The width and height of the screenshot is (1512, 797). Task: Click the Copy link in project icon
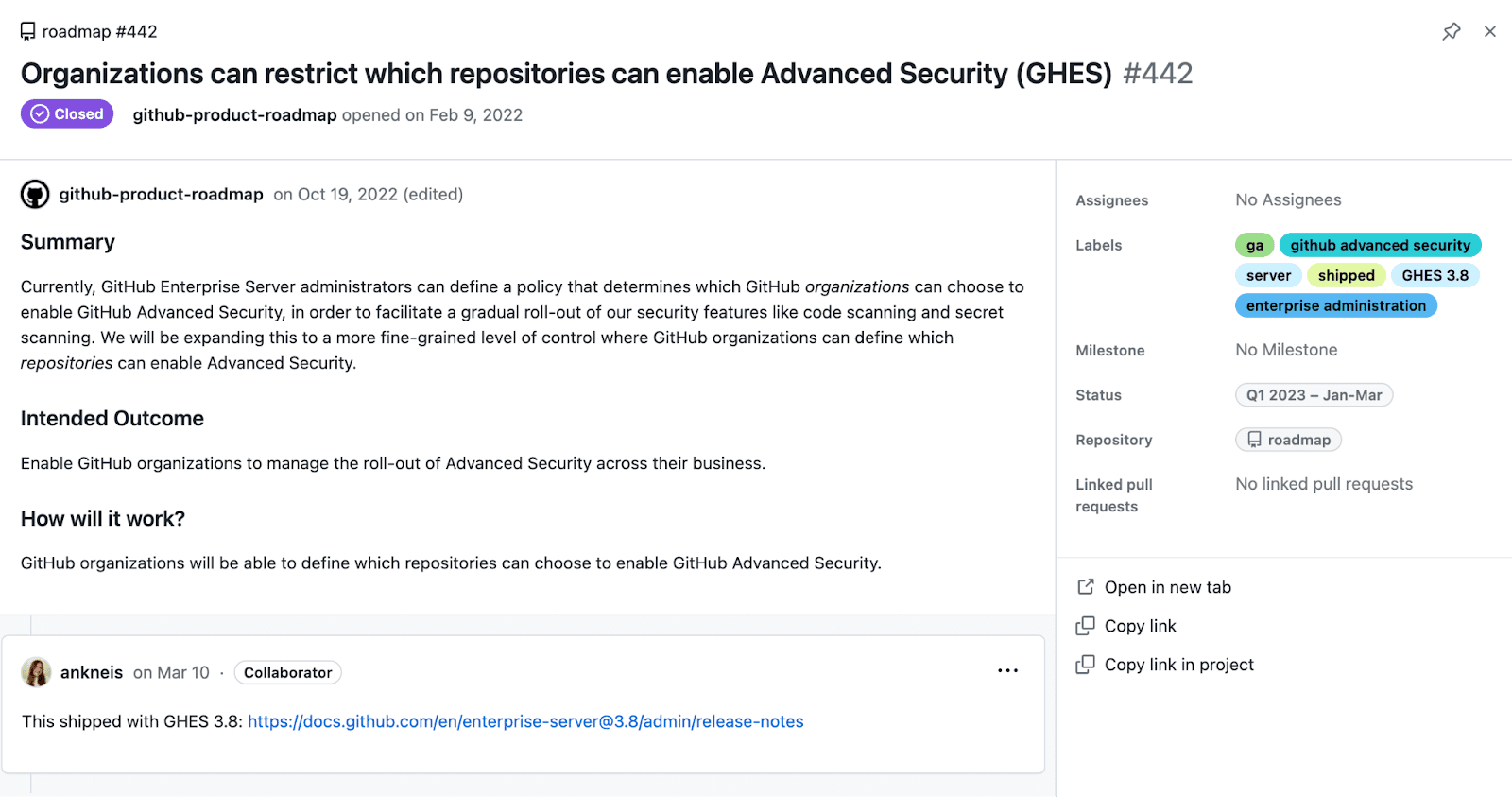1085,665
